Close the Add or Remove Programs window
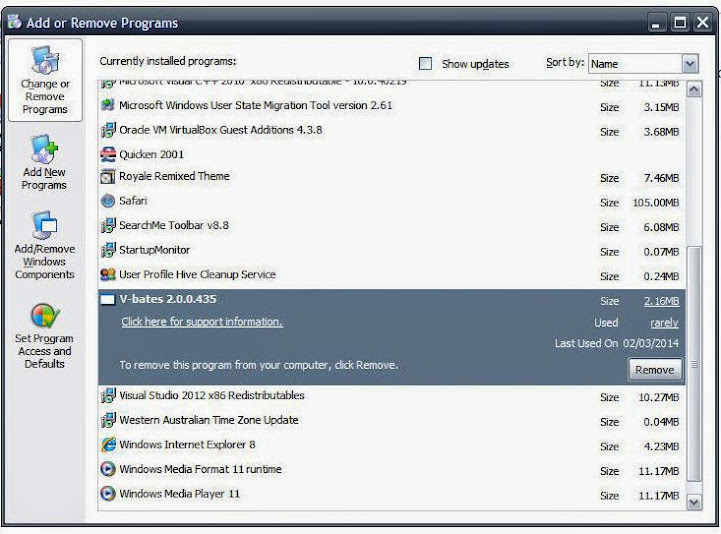Image resolution: width=721 pixels, height=534 pixels. 703,22
